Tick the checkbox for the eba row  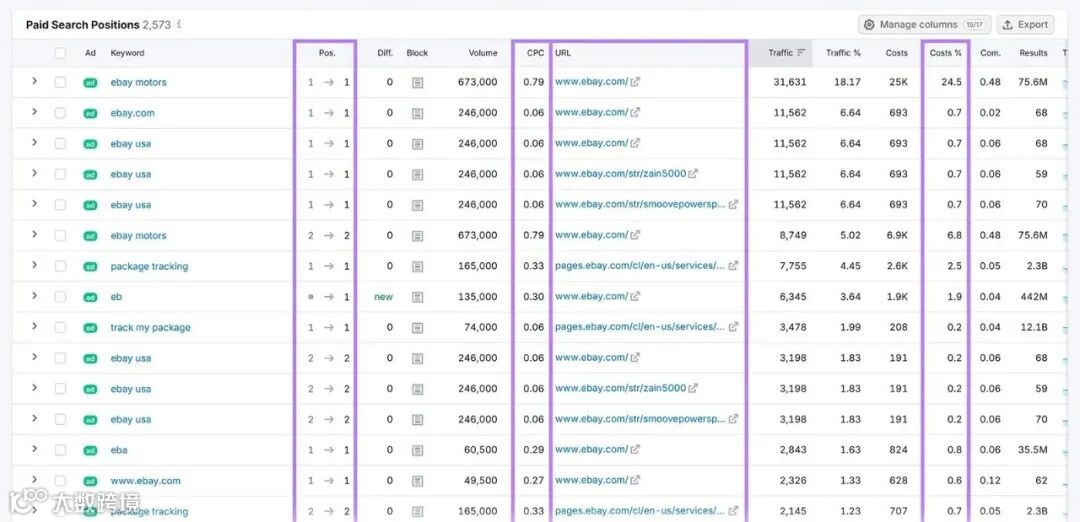point(61,450)
